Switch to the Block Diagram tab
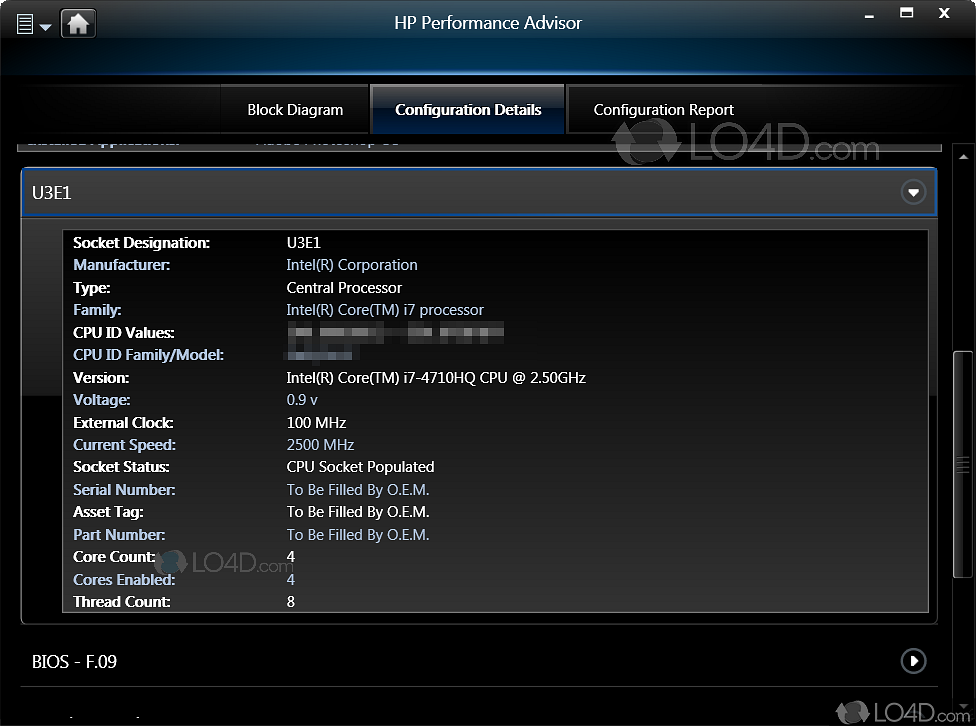This screenshot has height=726, width=976. [x=295, y=109]
